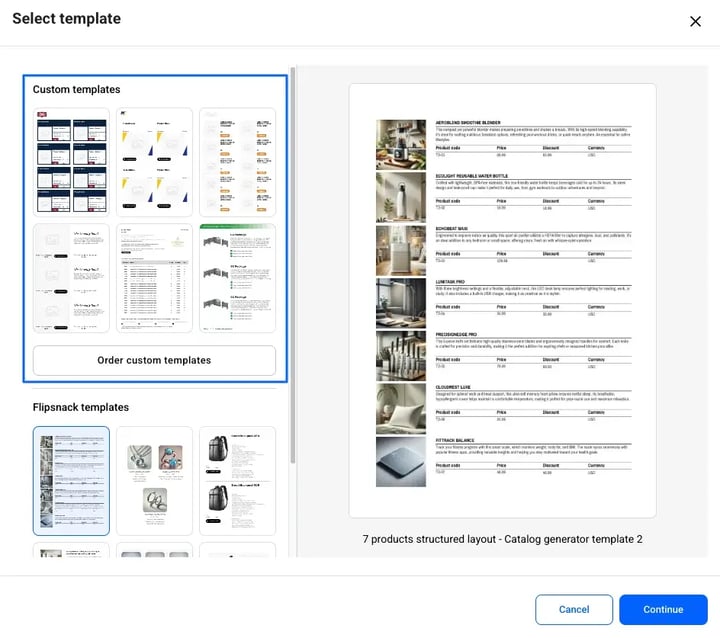Select the navy blue grid custom template
Viewport: 720px width, 638px height.
pos(71,162)
